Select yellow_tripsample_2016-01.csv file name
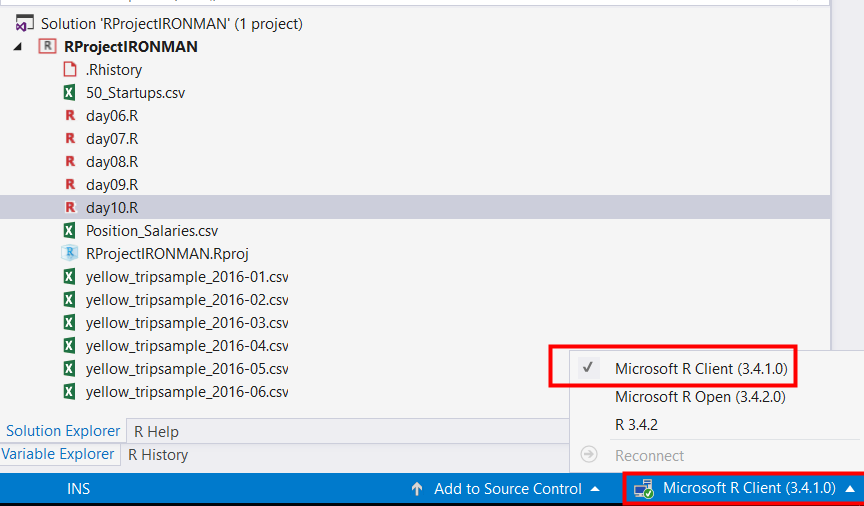864x506 pixels. tap(187, 277)
